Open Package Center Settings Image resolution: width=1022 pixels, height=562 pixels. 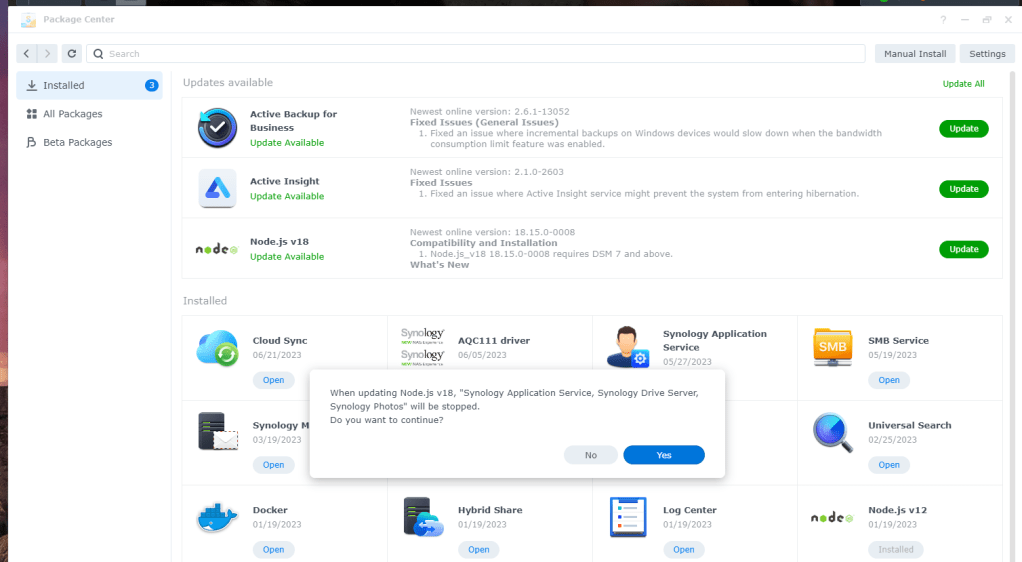point(987,53)
